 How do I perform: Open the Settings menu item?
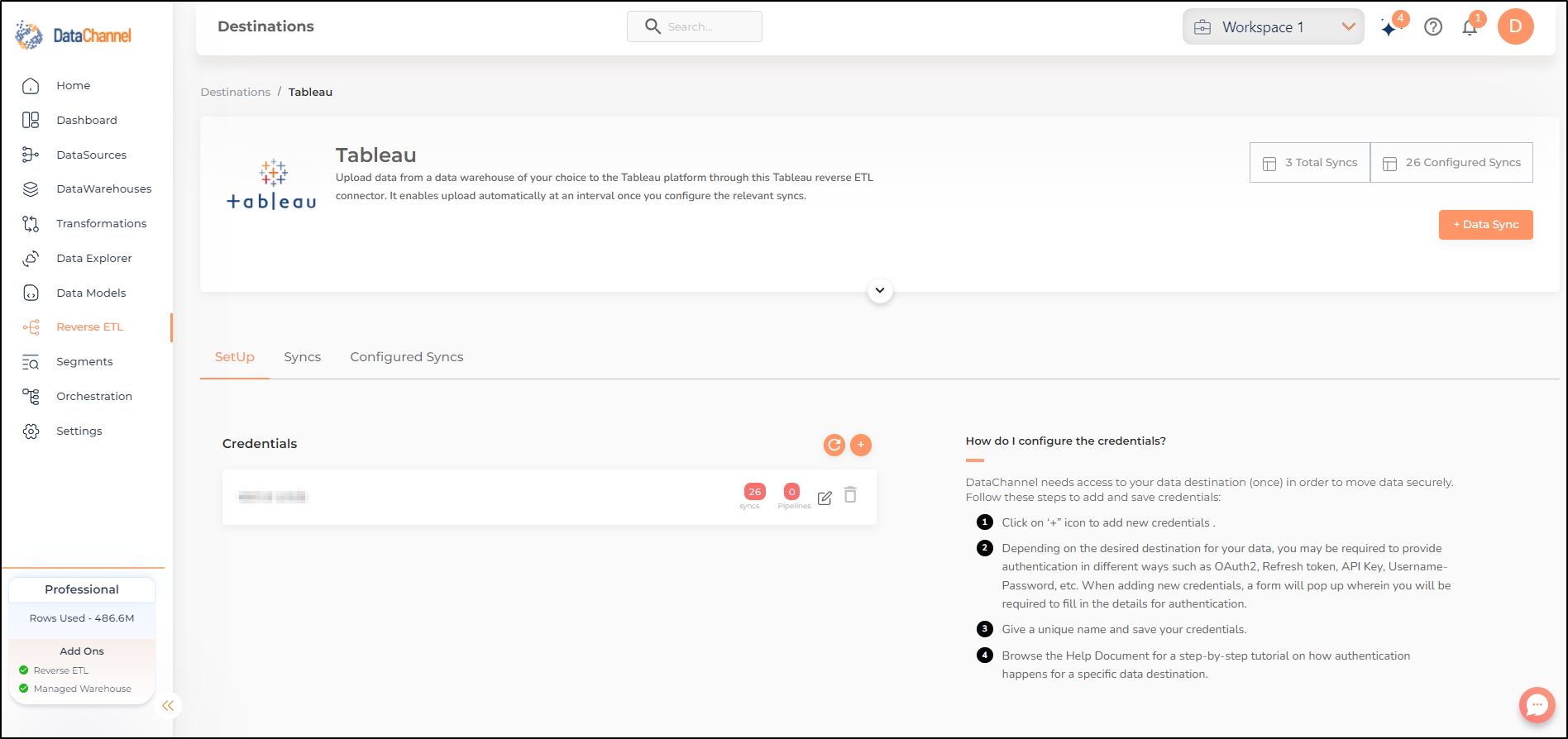[x=79, y=431]
